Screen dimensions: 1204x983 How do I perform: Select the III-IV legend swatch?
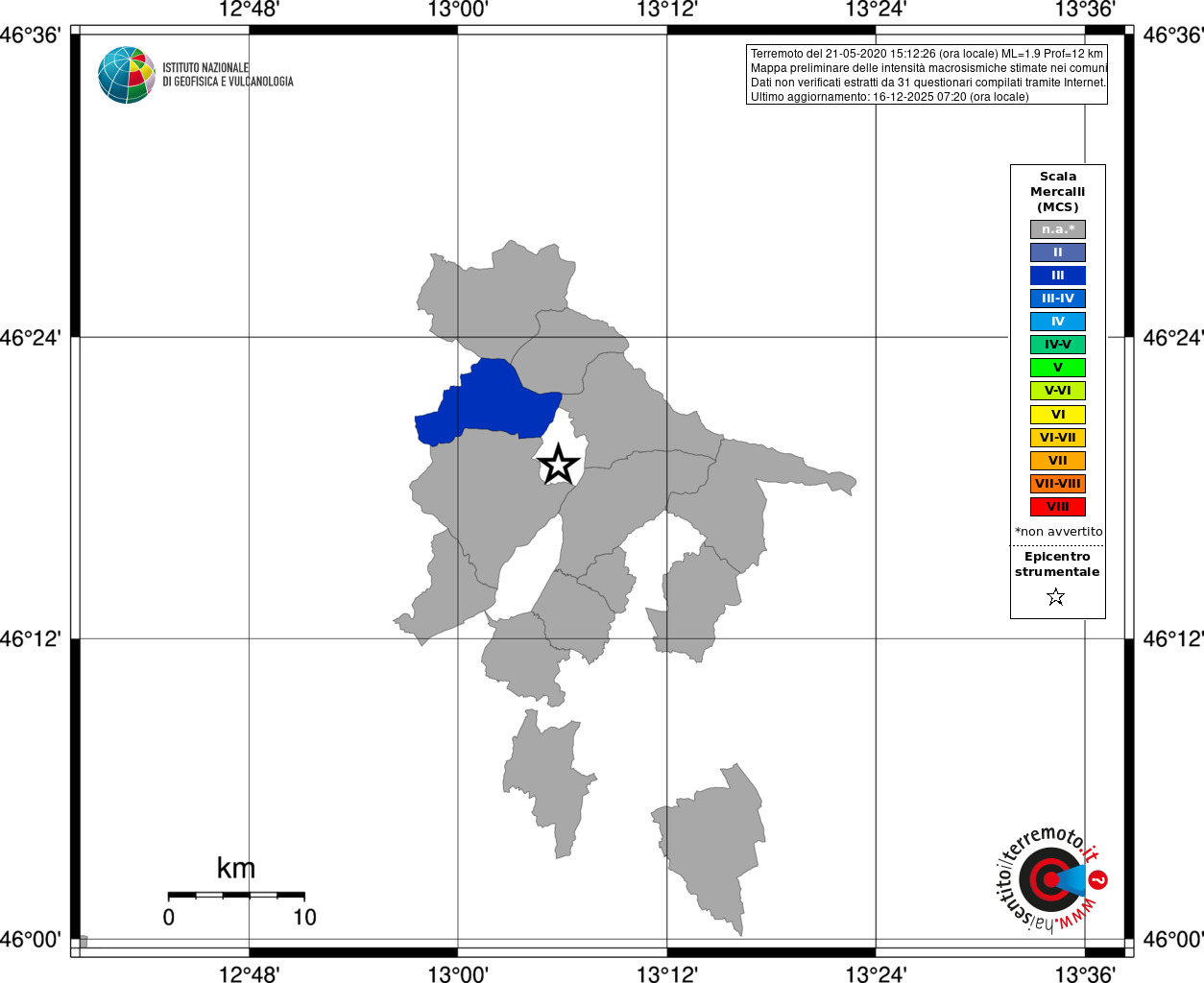pyautogui.click(x=1057, y=299)
